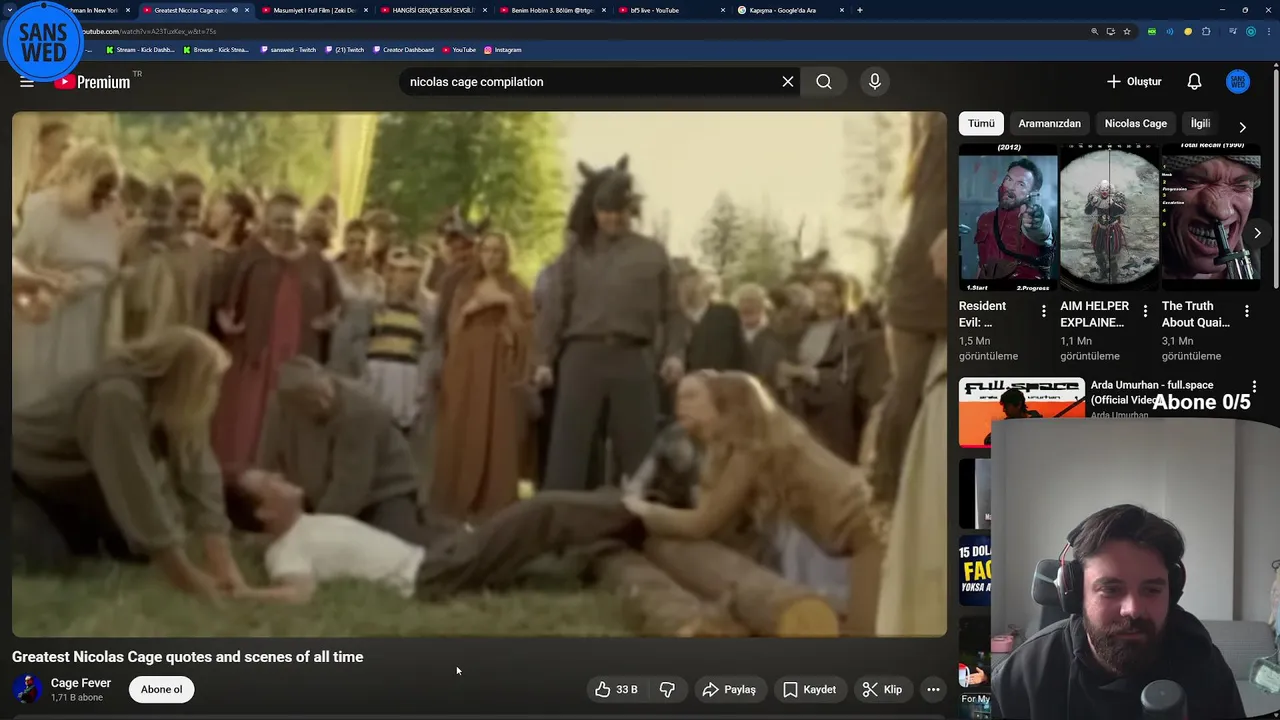The height and width of the screenshot is (720, 1280).
Task: Close the Kapışma Google'da Ara tab
Action: (x=841, y=10)
